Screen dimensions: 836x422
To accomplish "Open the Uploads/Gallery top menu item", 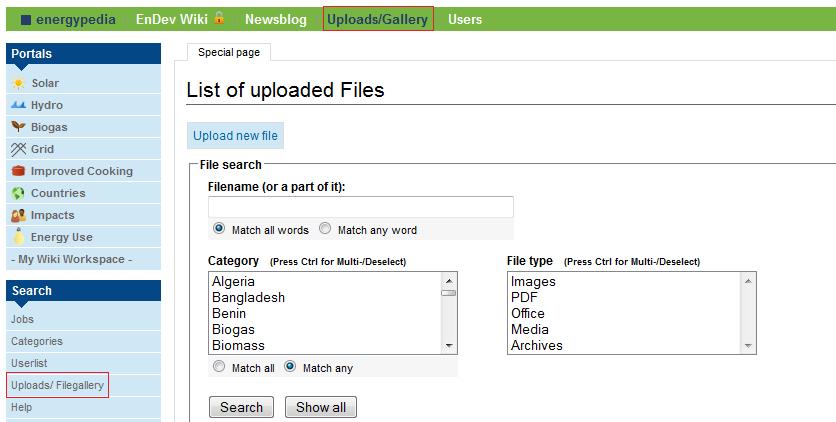I will (378, 19).
